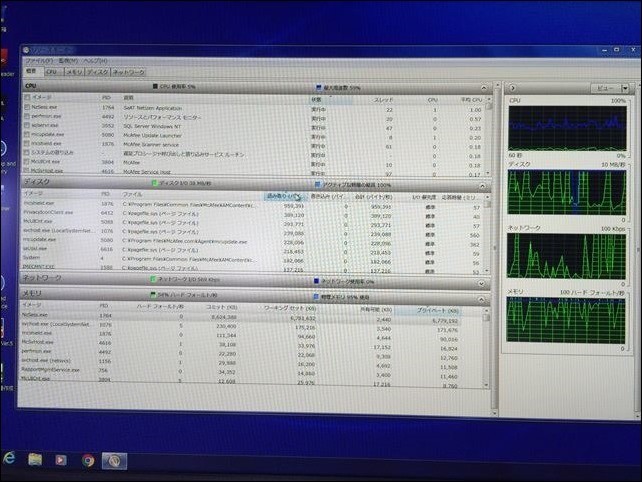Tick the select-all checkbox in CPU image header
The width and height of the screenshot is (642, 482).
(27, 97)
